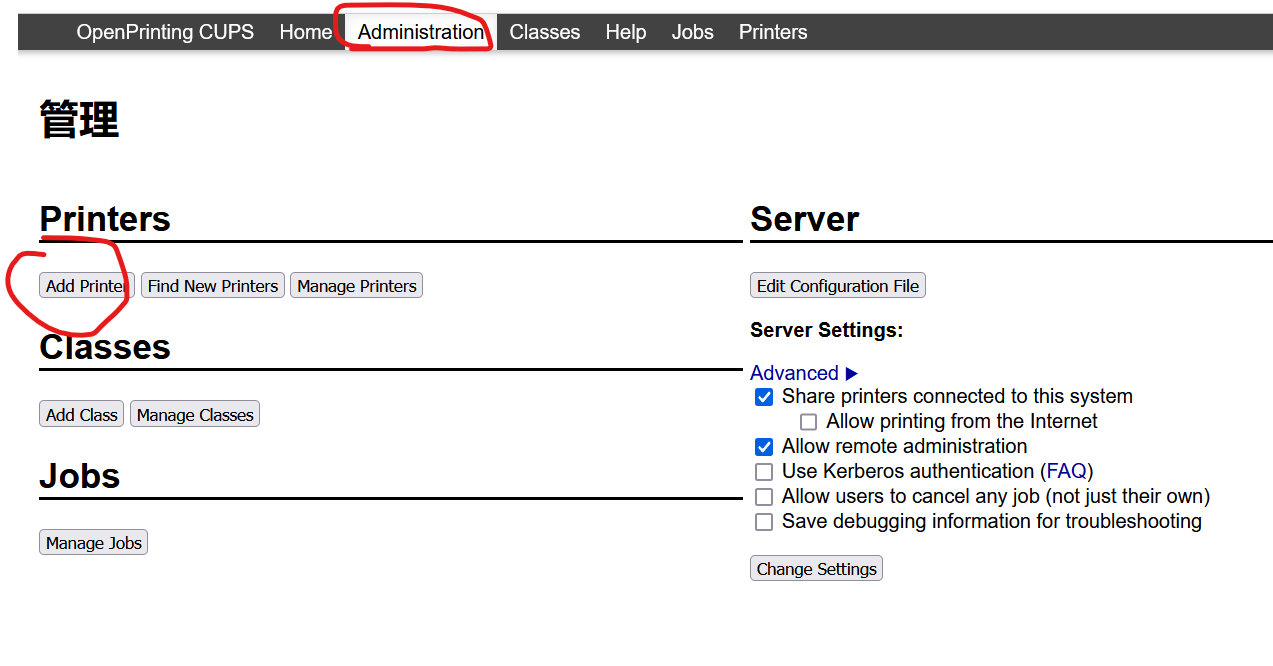The image size is (1273, 666).
Task: Go to the Home page
Action: 305,32
